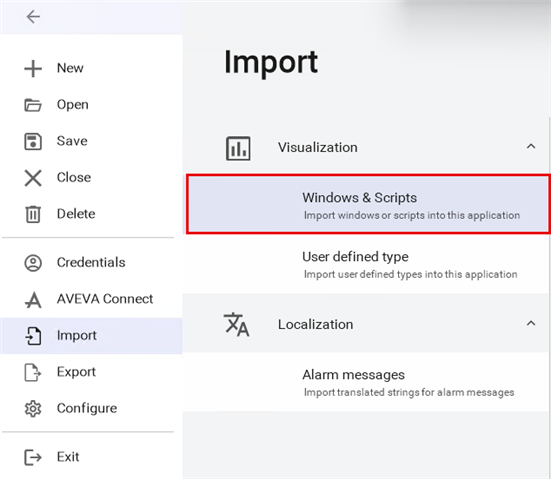
Task: Click the Export file icon
Action: click(x=33, y=373)
